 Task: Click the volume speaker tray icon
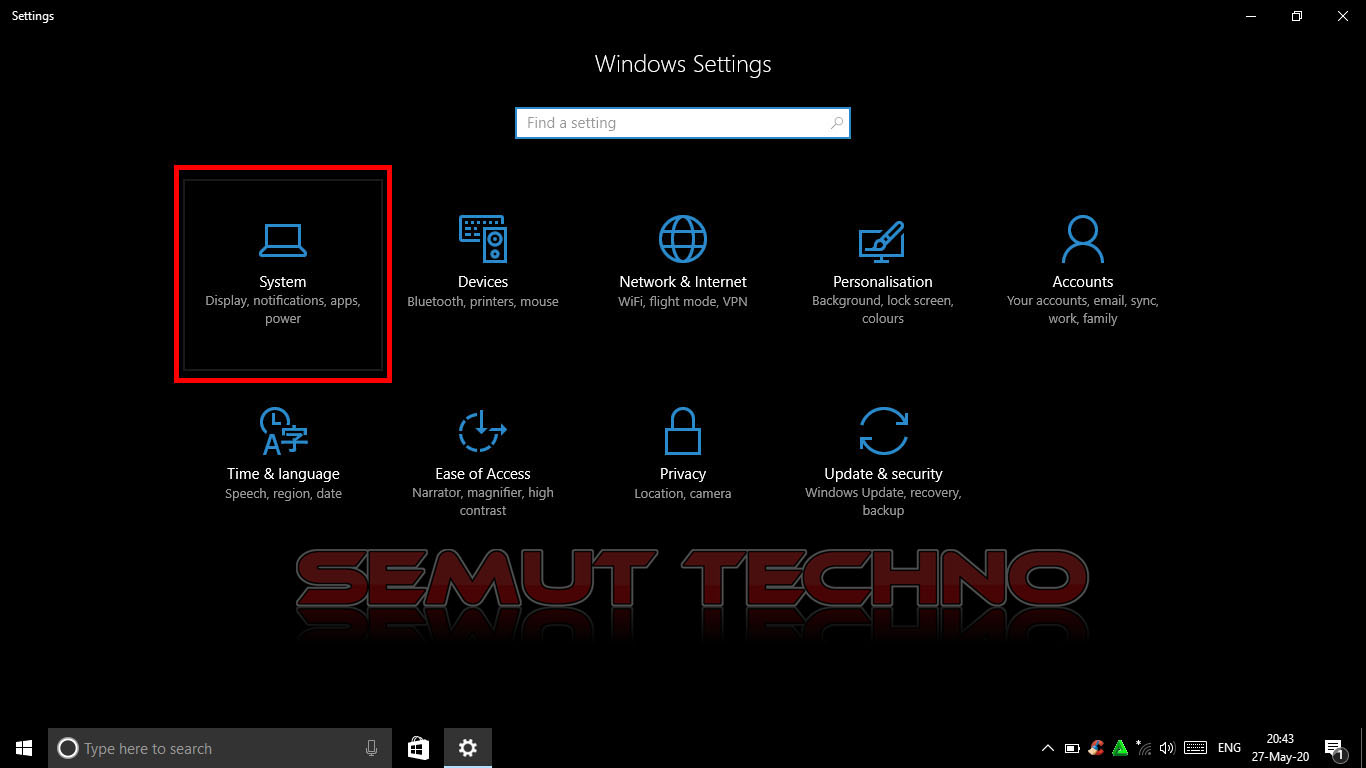click(1167, 748)
